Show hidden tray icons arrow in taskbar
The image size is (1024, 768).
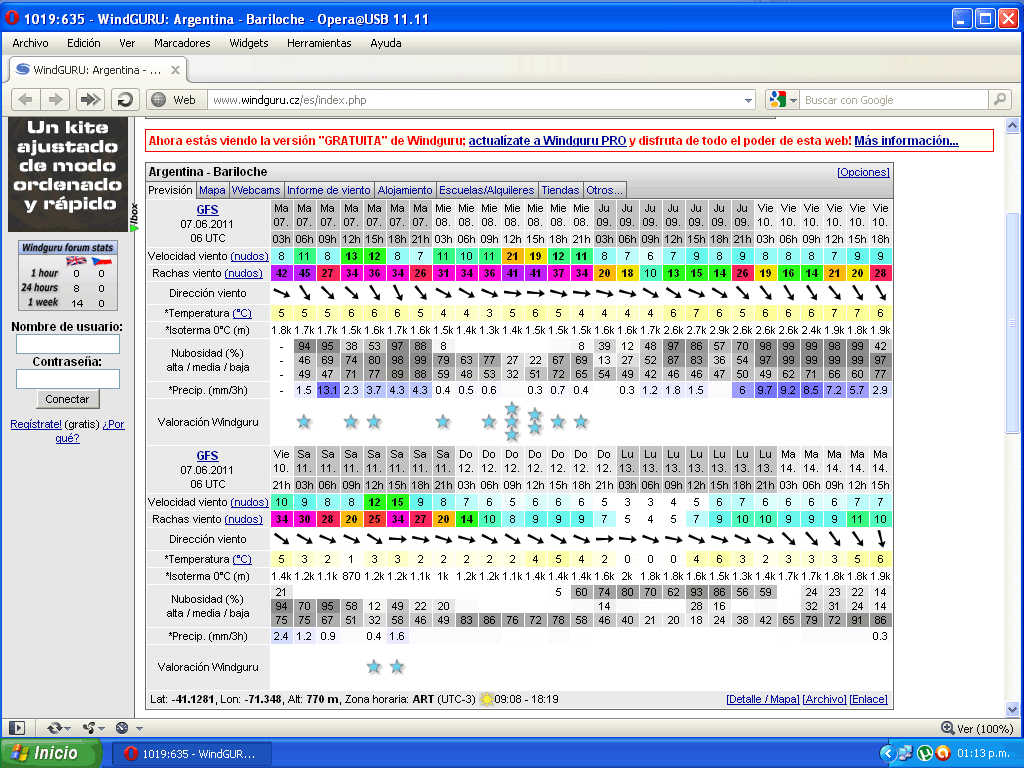(887, 753)
